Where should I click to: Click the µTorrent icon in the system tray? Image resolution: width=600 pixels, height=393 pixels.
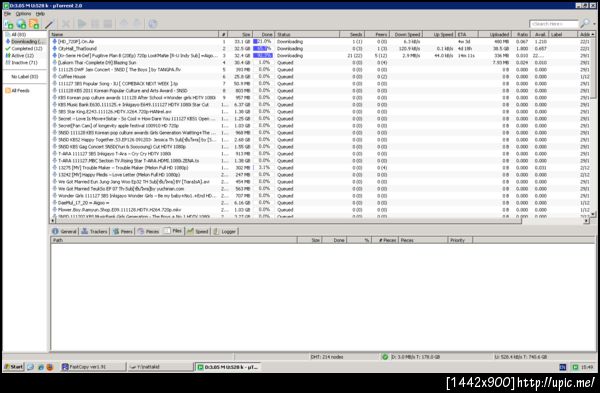tap(575, 367)
